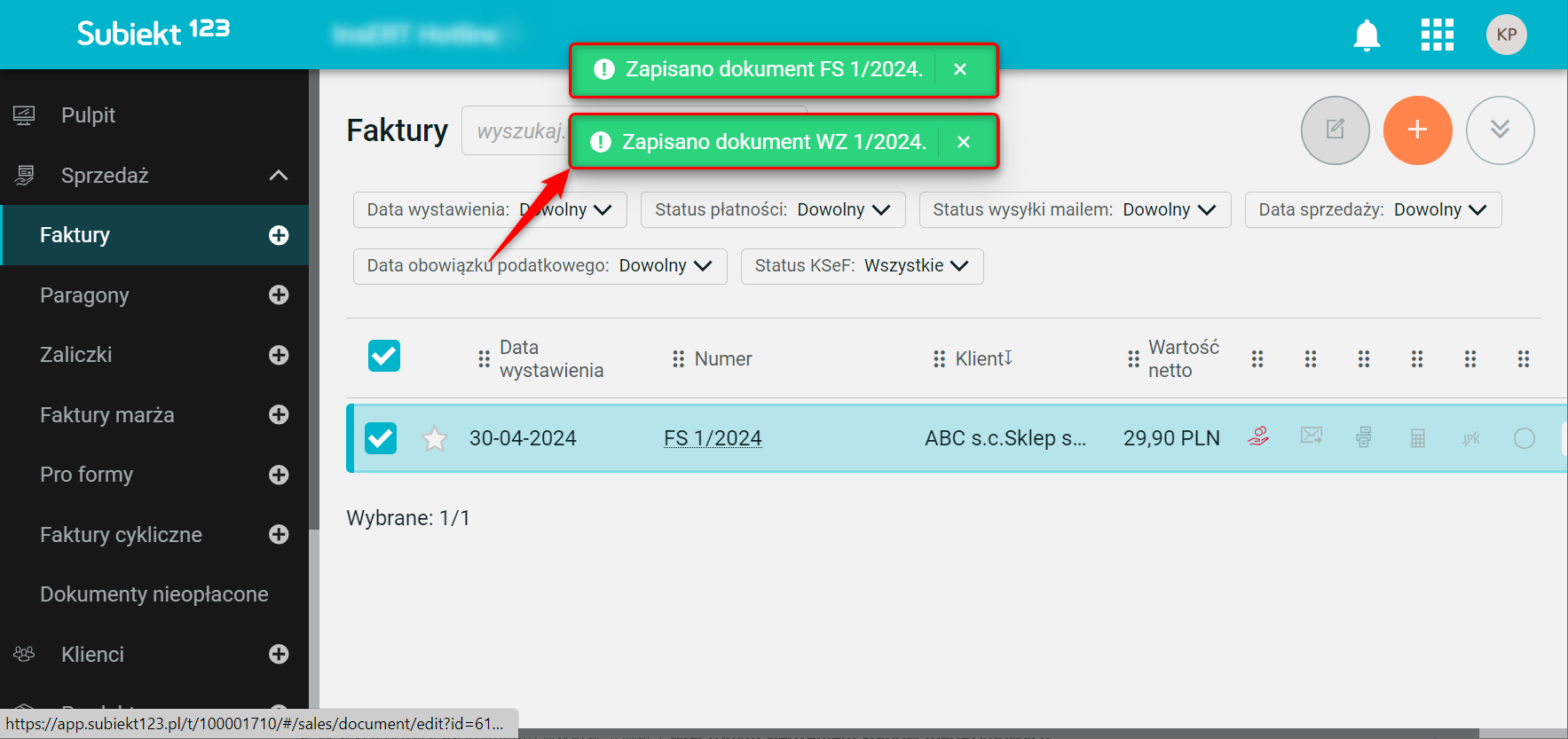Click drag handle beside Klient column
The height and width of the screenshot is (739, 1568).
click(x=940, y=359)
